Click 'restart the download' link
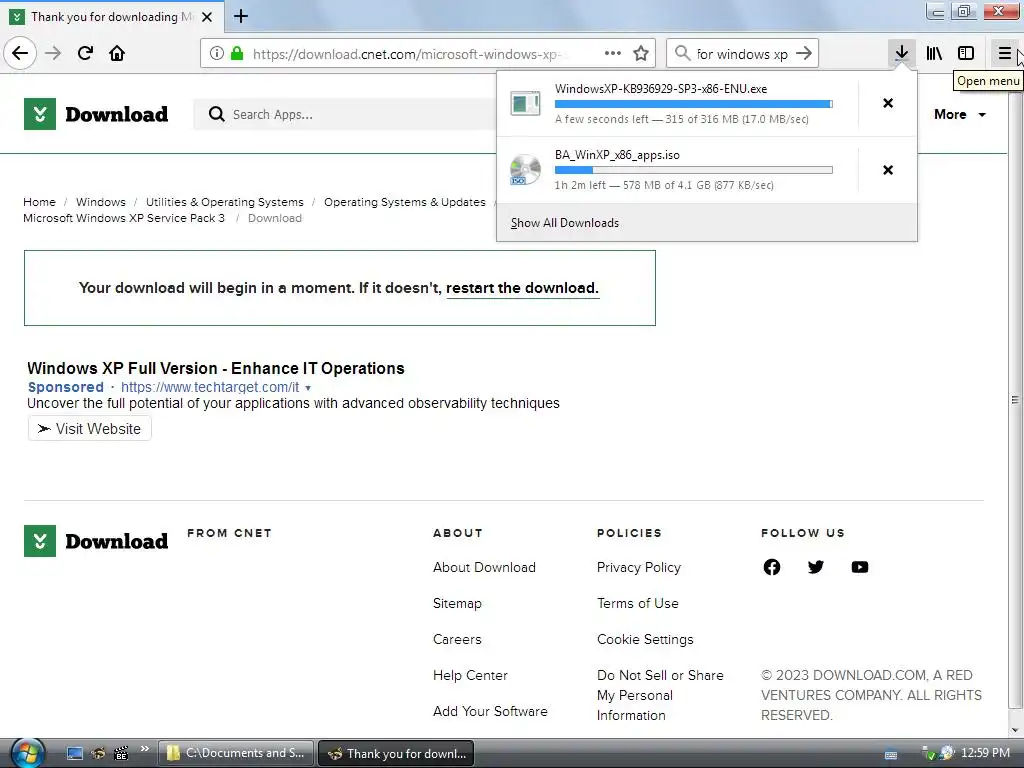The width and height of the screenshot is (1024, 768). coord(522,288)
